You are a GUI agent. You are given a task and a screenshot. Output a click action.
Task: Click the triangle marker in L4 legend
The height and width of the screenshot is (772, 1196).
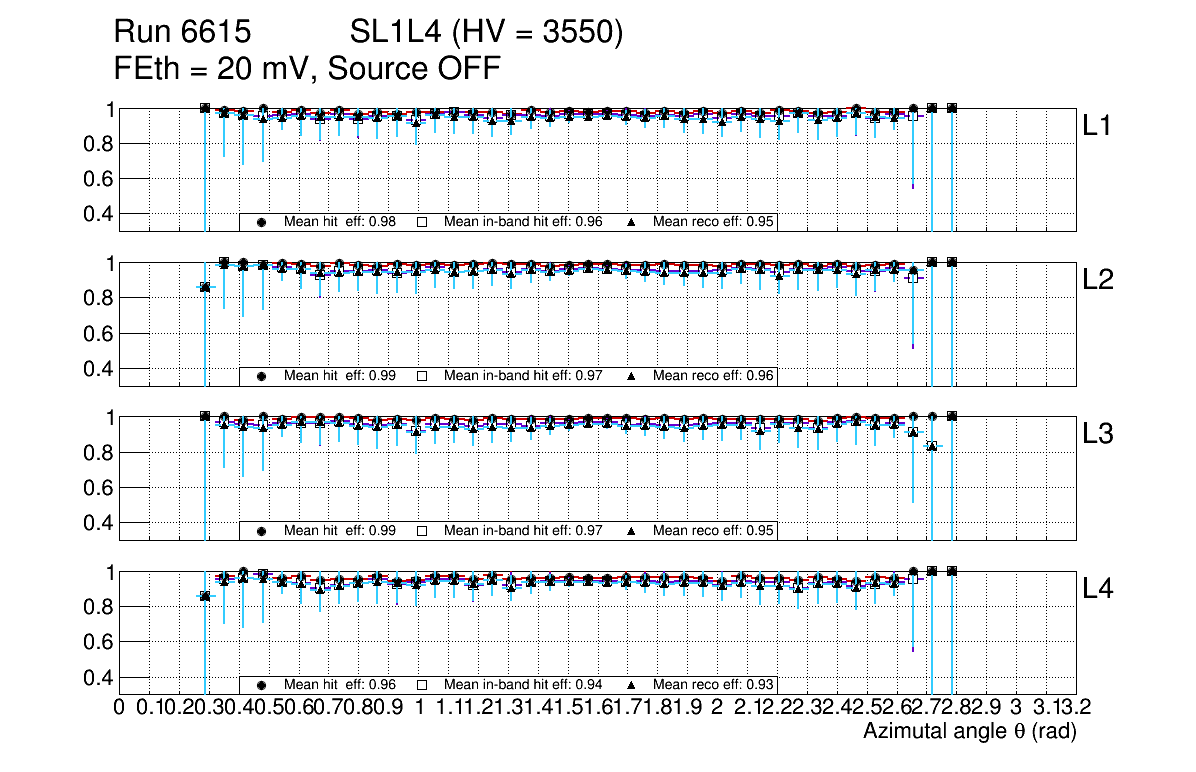tap(632, 686)
